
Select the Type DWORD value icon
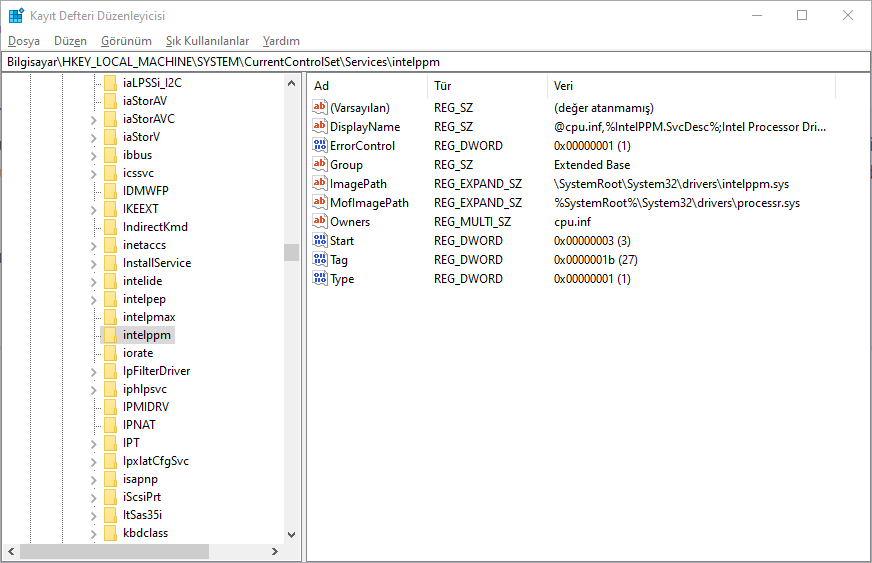pyautogui.click(x=320, y=278)
